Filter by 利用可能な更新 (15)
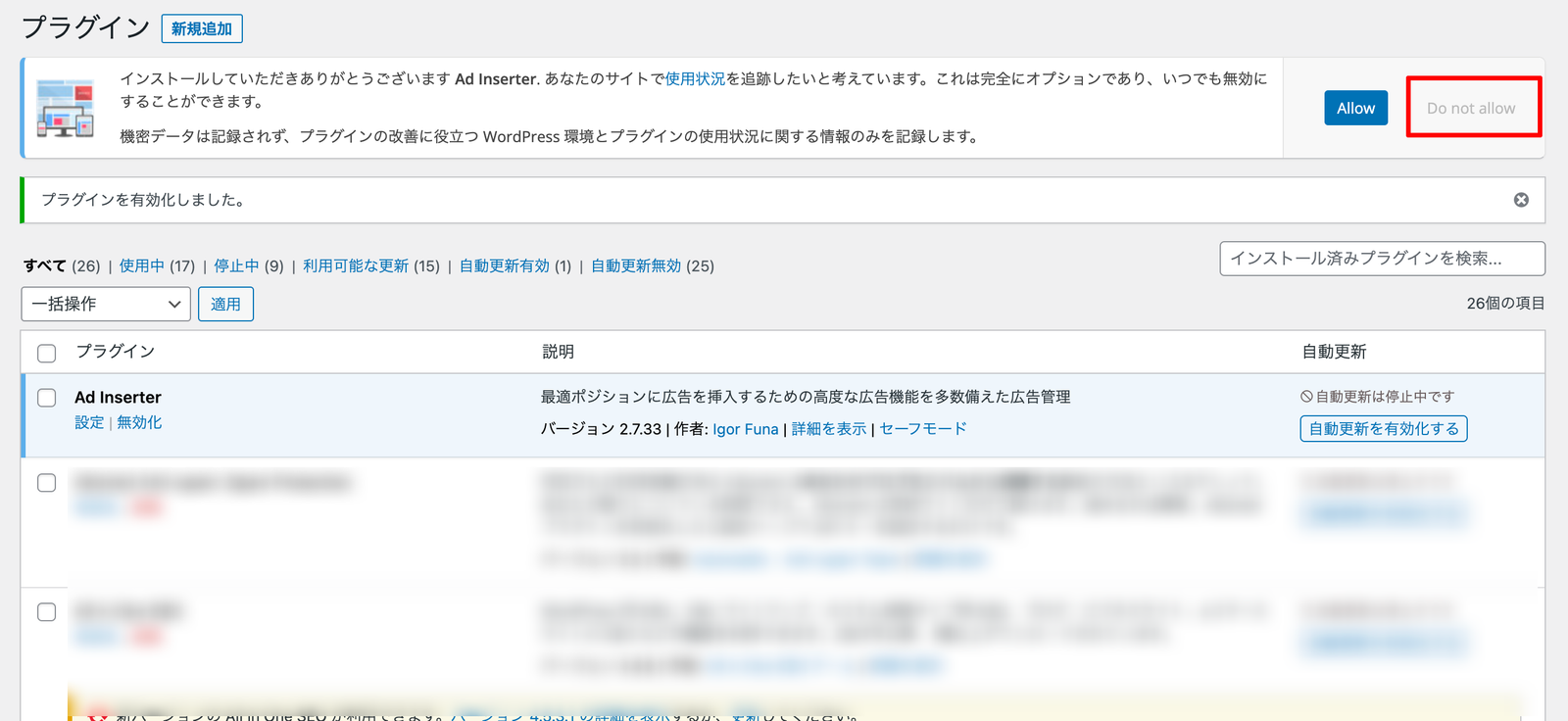Viewport: 1568px width, 721px height. pyautogui.click(x=371, y=265)
